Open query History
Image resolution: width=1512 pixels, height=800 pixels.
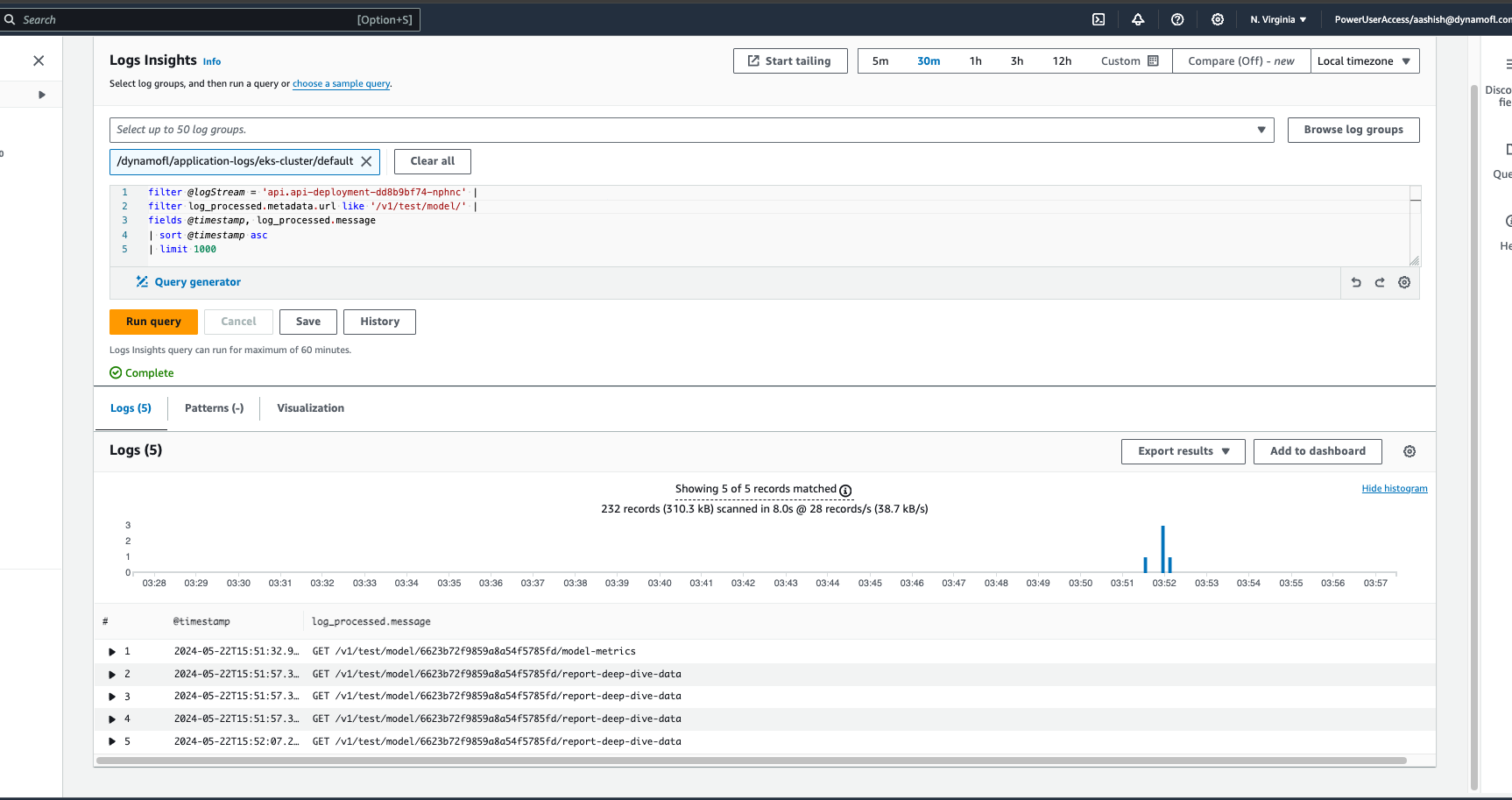point(379,322)
